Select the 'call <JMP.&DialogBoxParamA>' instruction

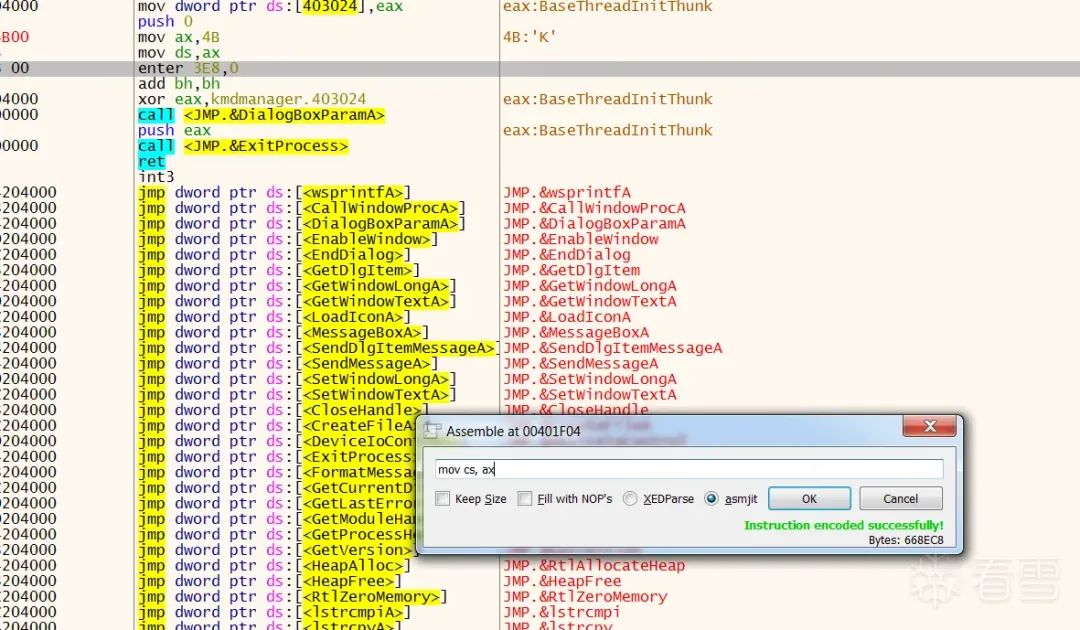(x=261, y=115)
